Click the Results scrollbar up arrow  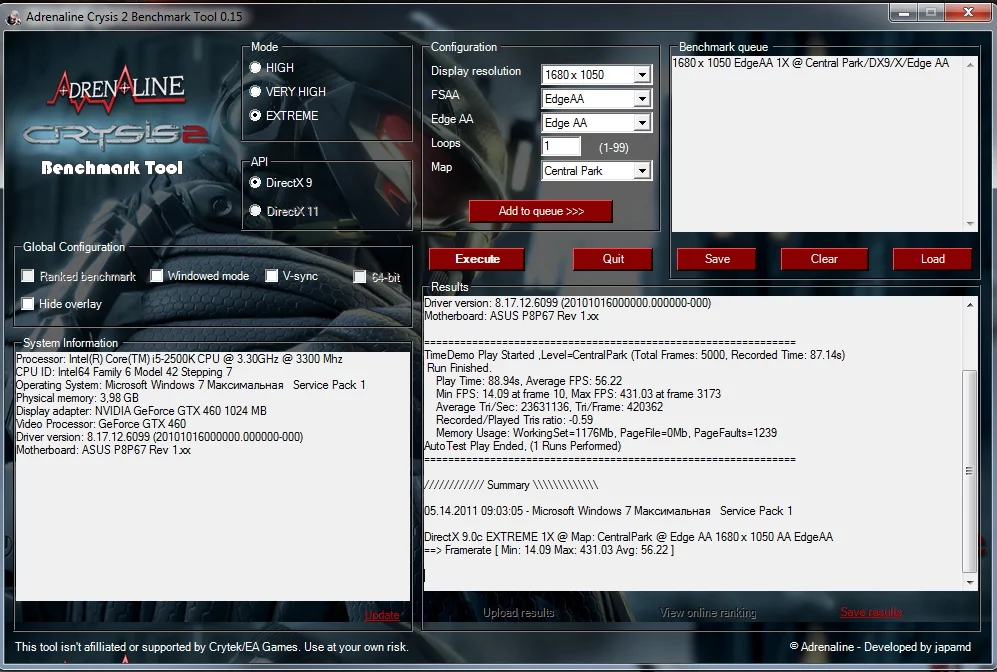pos(970,305)
